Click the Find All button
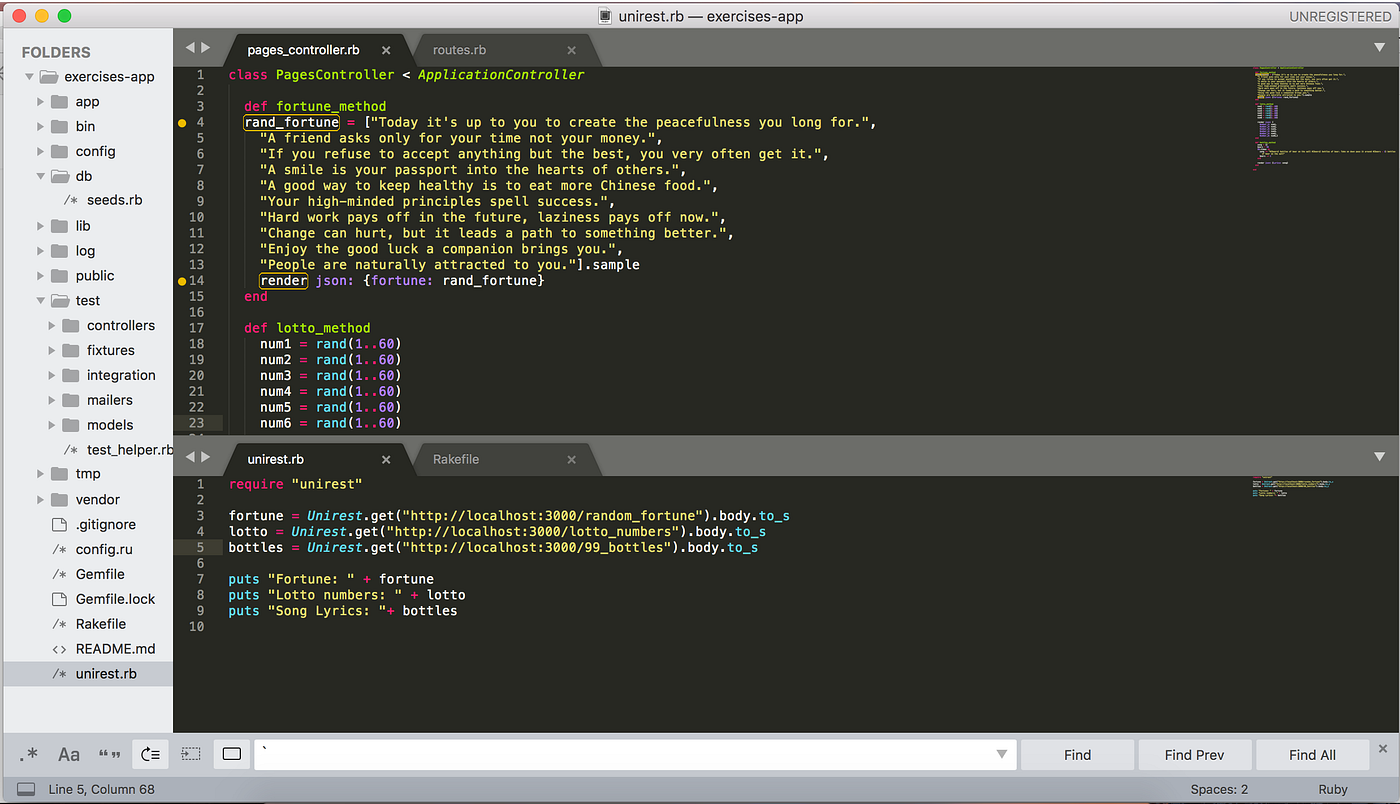Image resolution: width=1400 pixels, height=804 pixels. click(1312, 755)
